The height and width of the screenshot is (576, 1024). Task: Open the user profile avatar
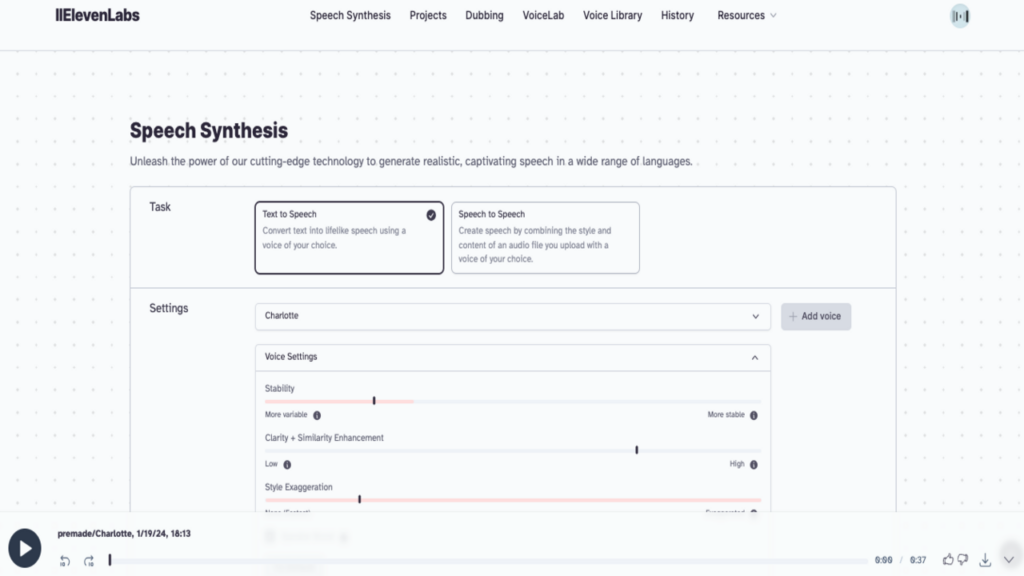pyautogui.click(x=960, y=16)
